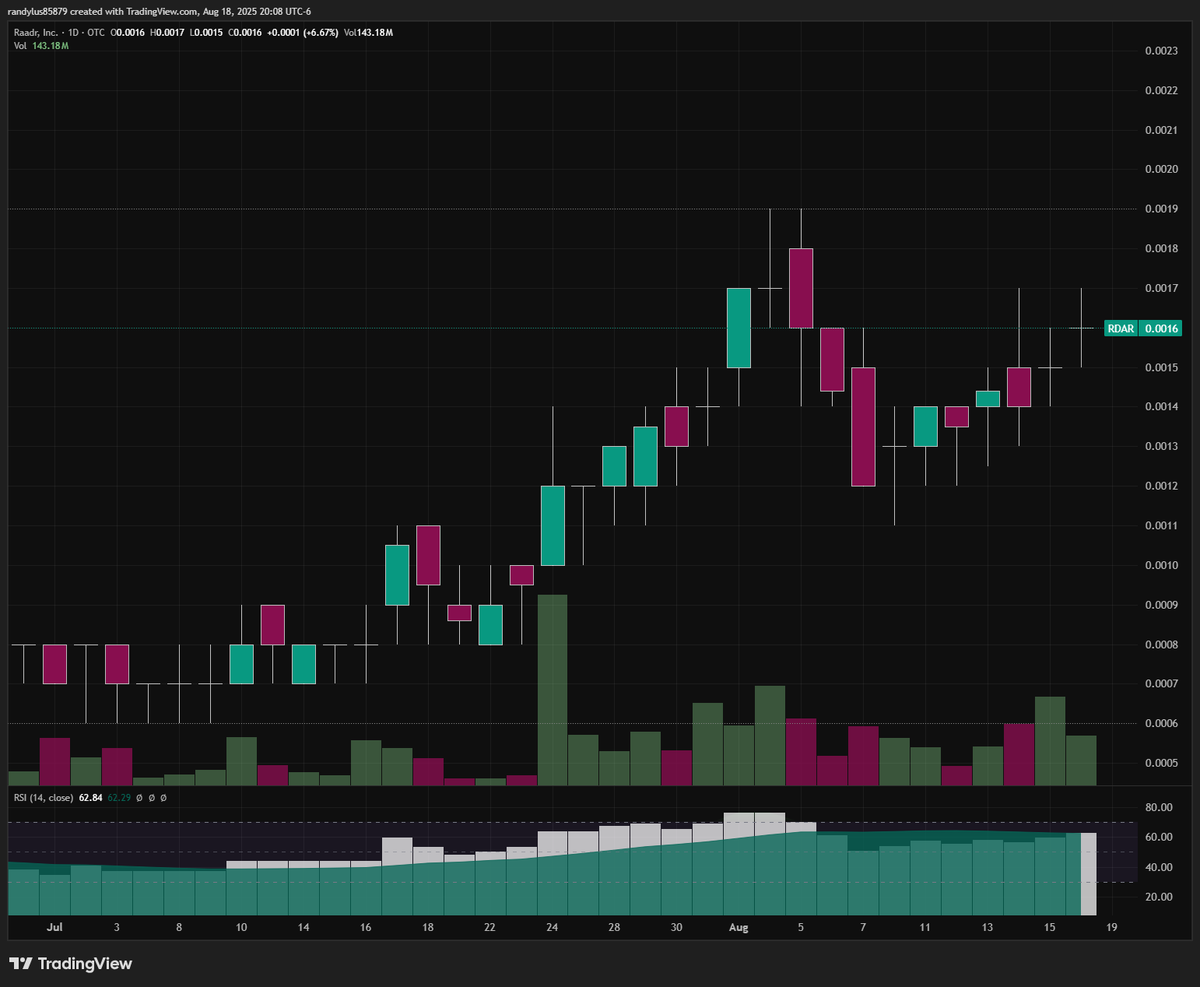Click the 0.0007 price axis label

click(x=1160, y=684)
